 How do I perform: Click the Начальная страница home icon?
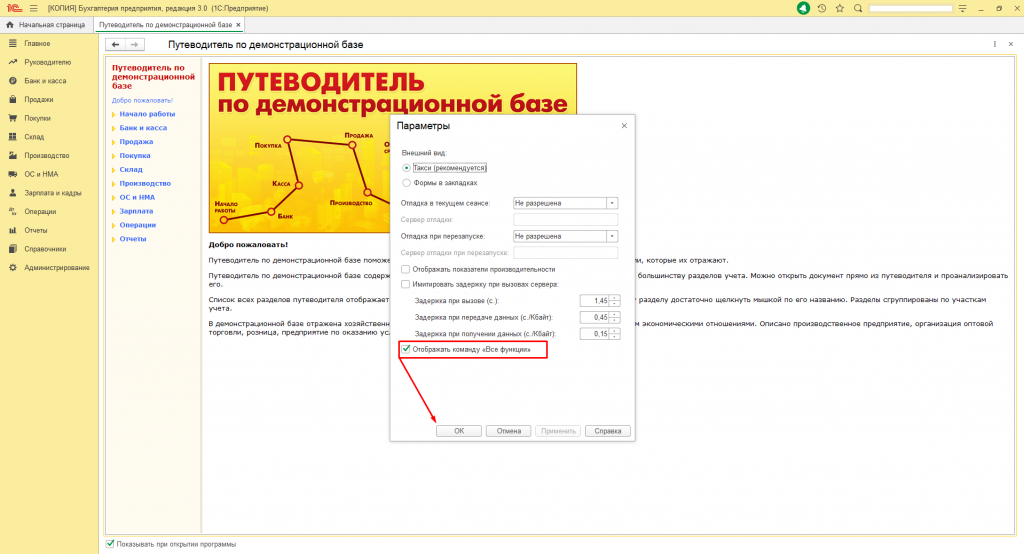[10, 25]
